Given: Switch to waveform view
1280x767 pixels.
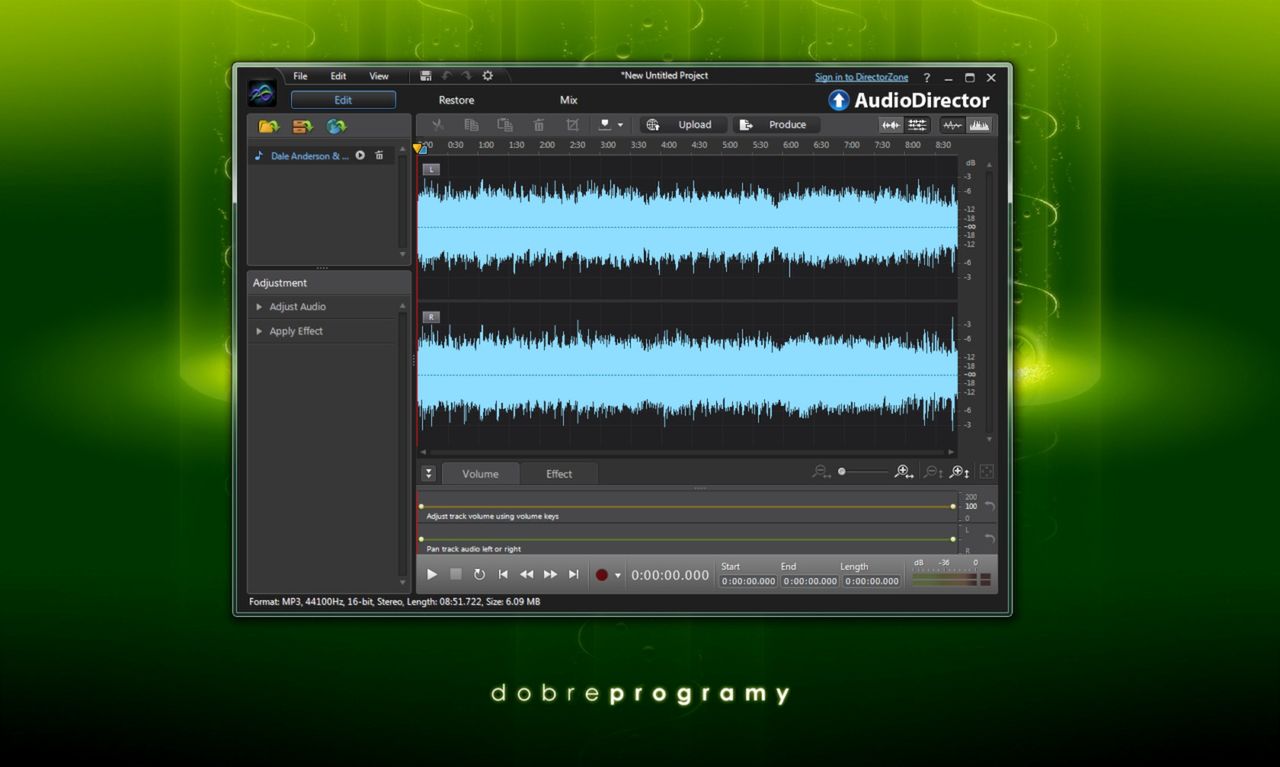Looking at the screenshot, I should coord(952,125).
